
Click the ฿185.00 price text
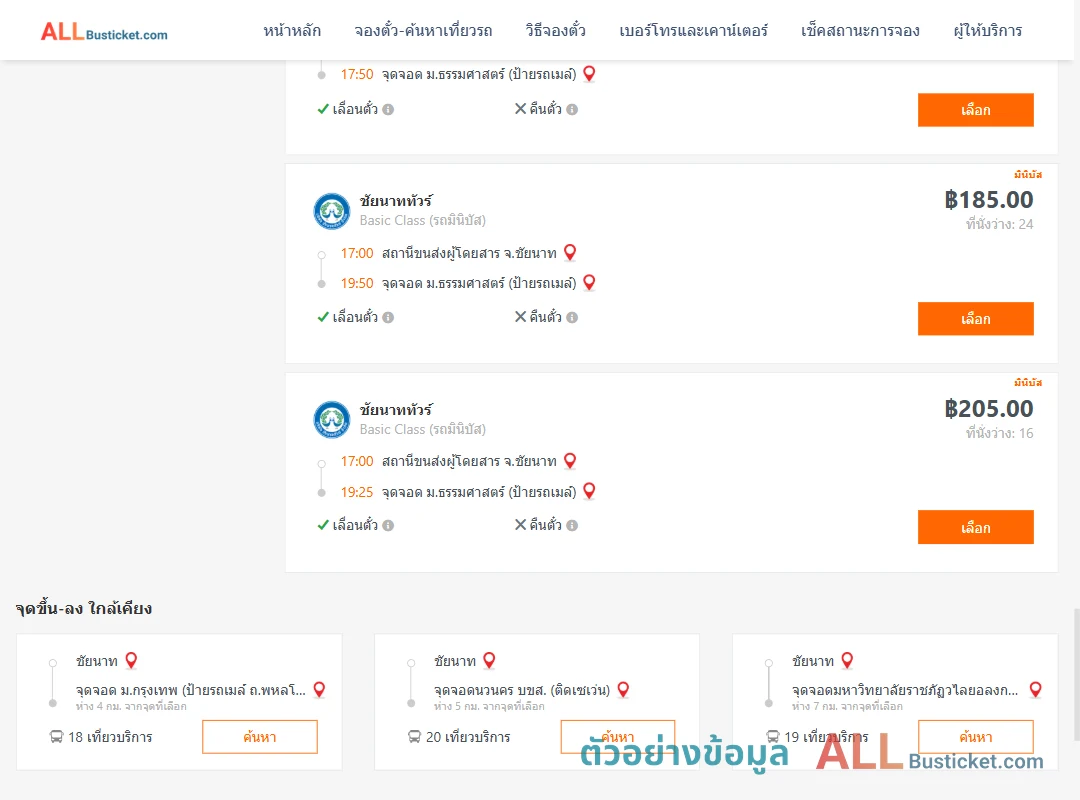pos(988,200)
